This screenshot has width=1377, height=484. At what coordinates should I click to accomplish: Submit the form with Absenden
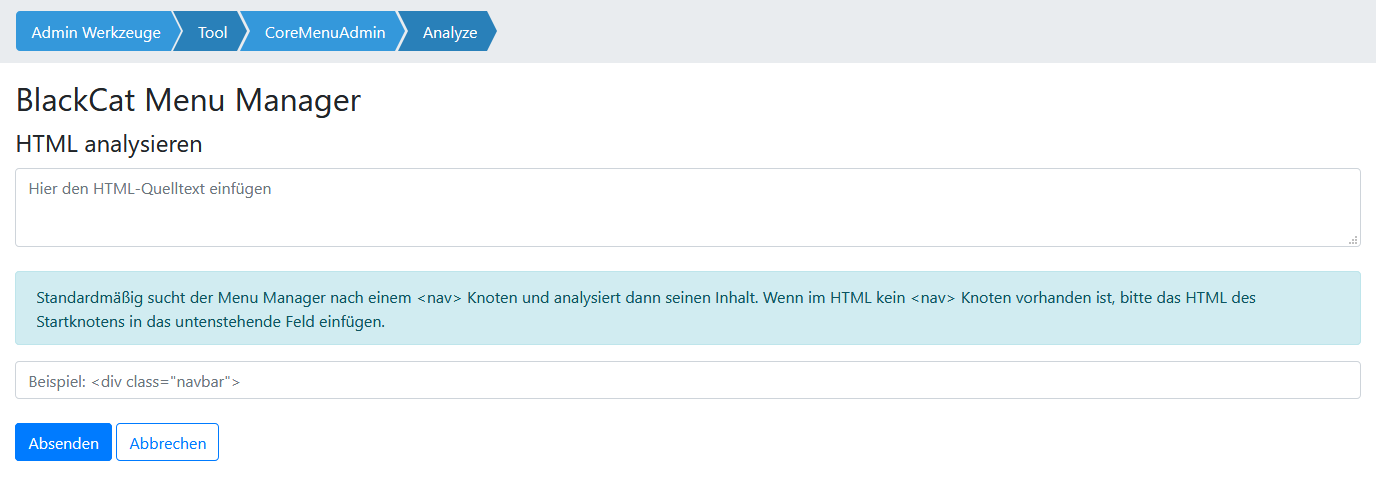click(63, 443)
